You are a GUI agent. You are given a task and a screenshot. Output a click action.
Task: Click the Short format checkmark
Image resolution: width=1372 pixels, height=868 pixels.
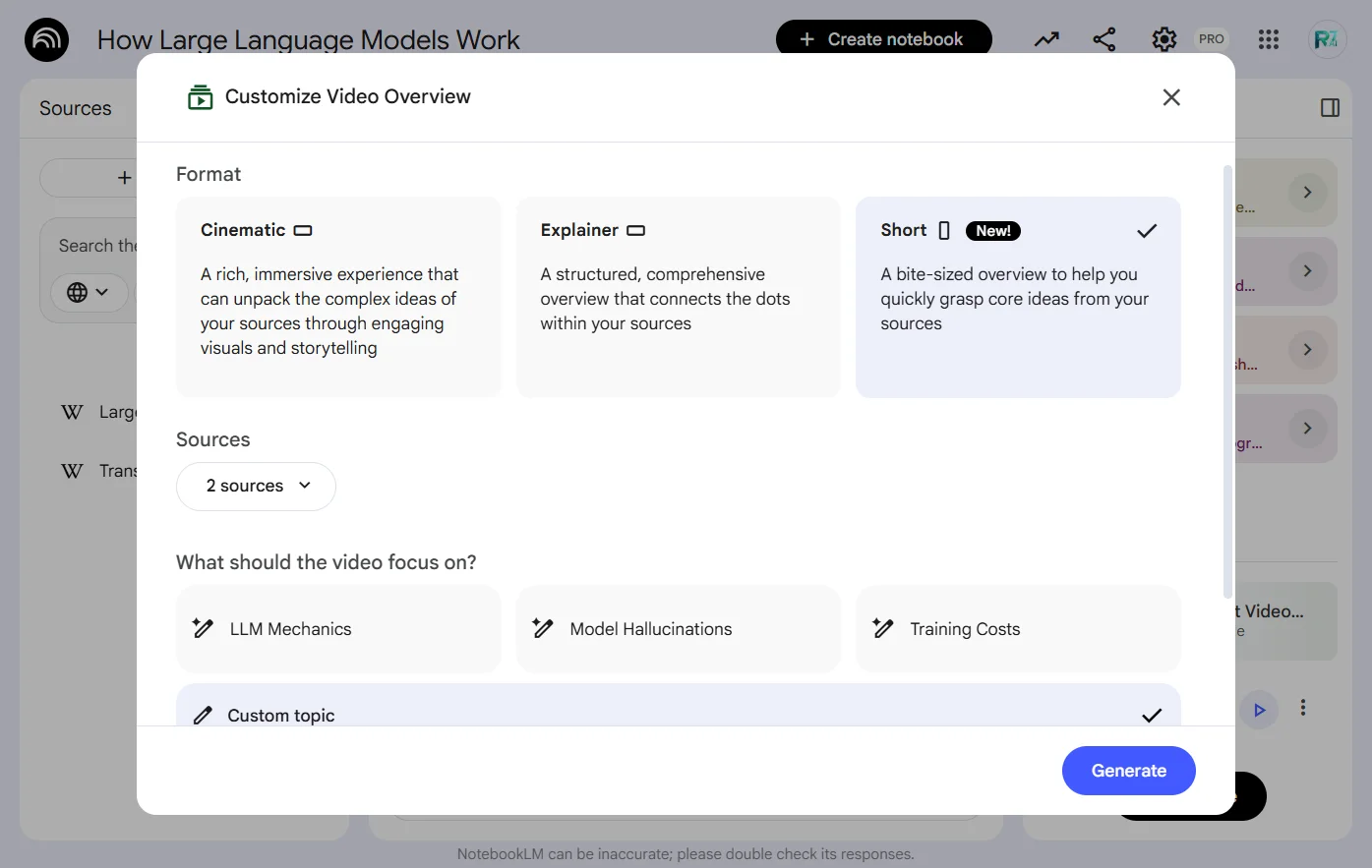1147,231
